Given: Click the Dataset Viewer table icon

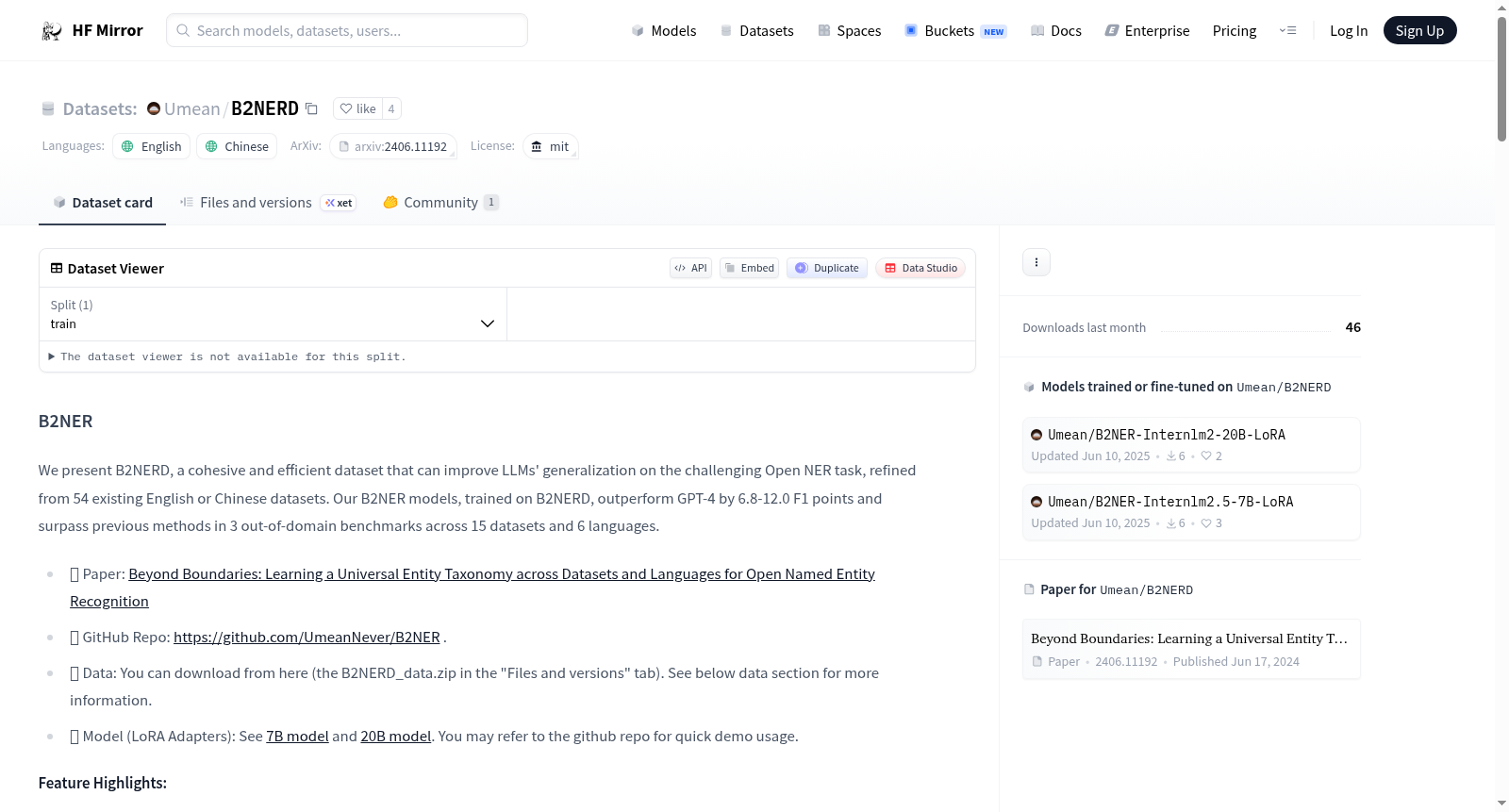Looking at the screenshot, I should tap(57, 269).
